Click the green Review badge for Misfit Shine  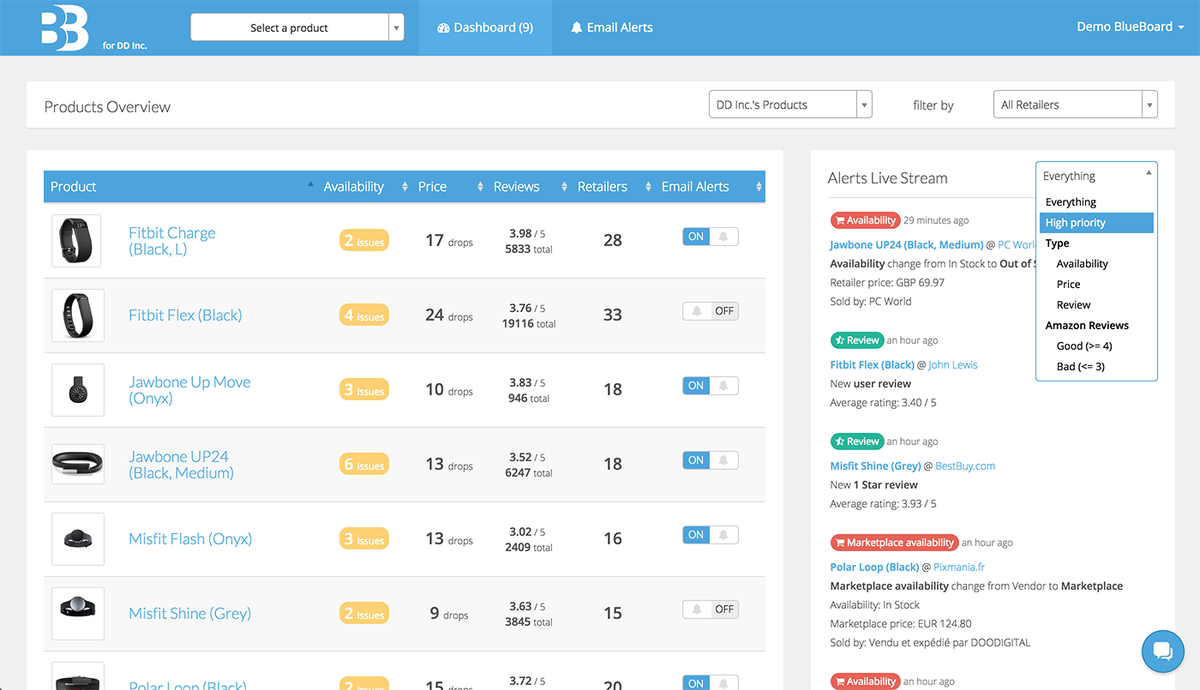click(x=857, y=441)
